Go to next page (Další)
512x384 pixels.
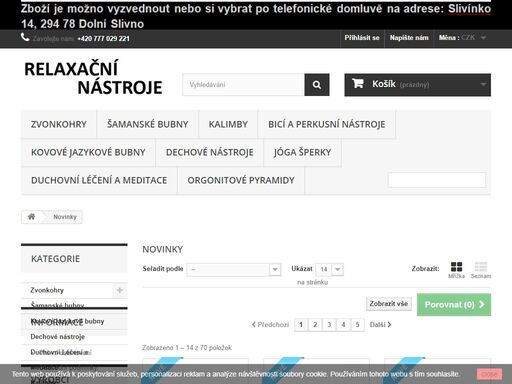coord(380,325)
